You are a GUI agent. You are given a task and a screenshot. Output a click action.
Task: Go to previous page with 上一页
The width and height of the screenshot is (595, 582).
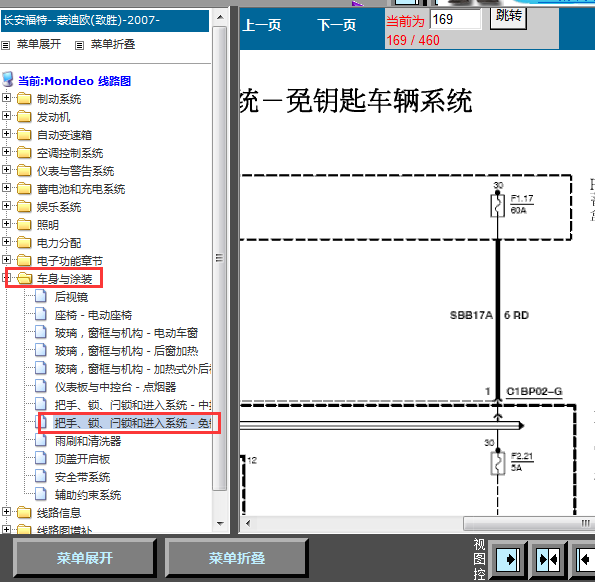click(261, 25)
